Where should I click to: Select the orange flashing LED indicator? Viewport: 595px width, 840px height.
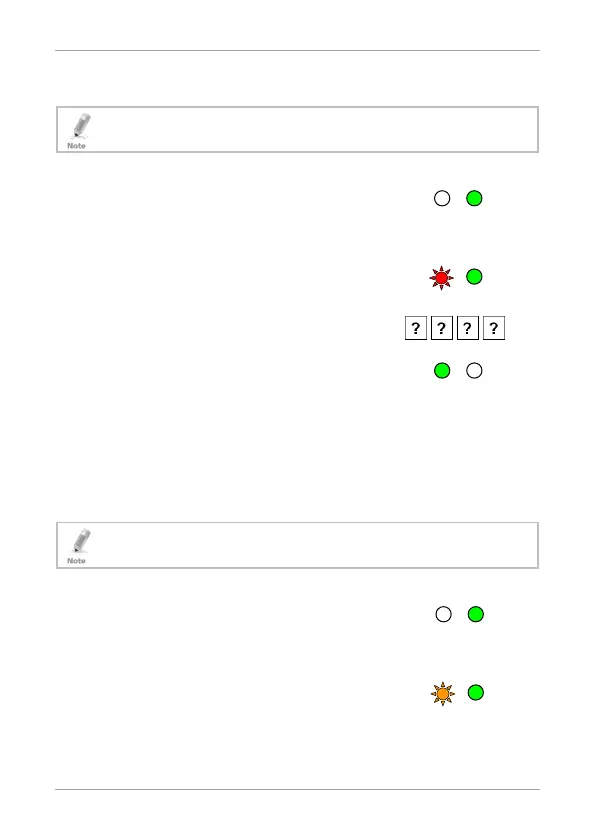coord(442,694)
